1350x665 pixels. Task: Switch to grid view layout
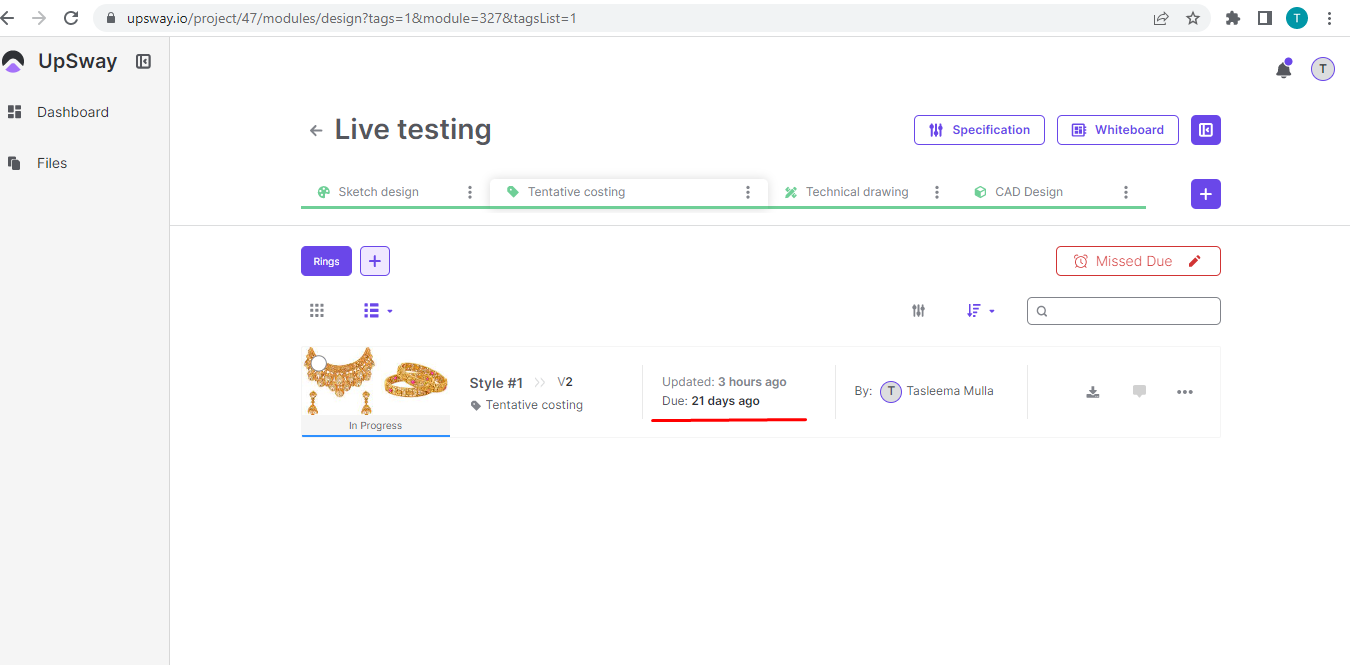coord(317,311)
